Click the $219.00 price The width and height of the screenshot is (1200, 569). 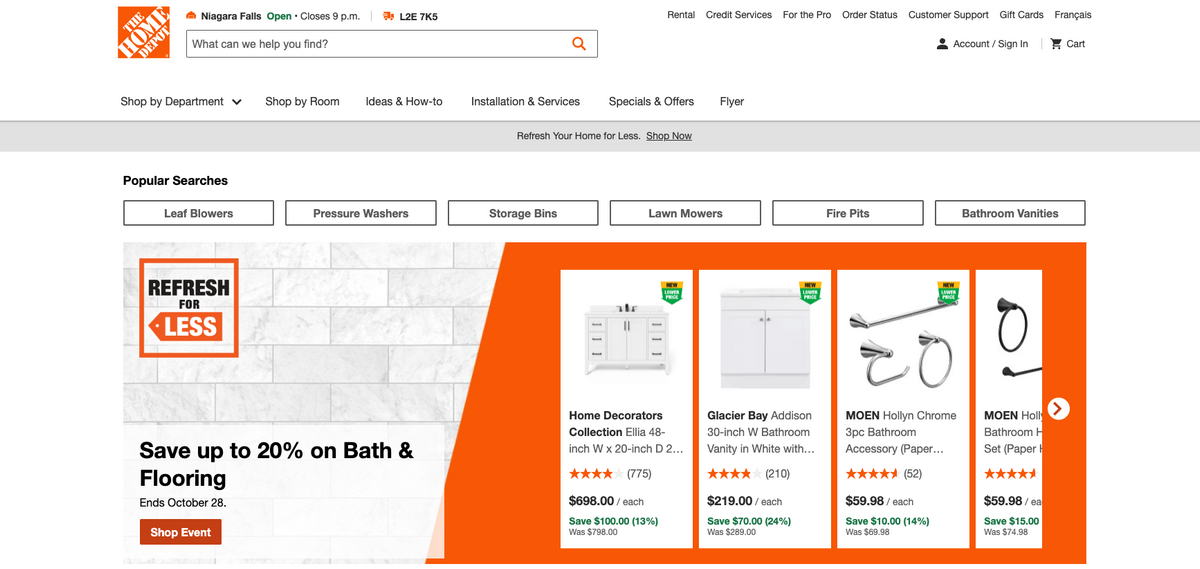point(730,501)
